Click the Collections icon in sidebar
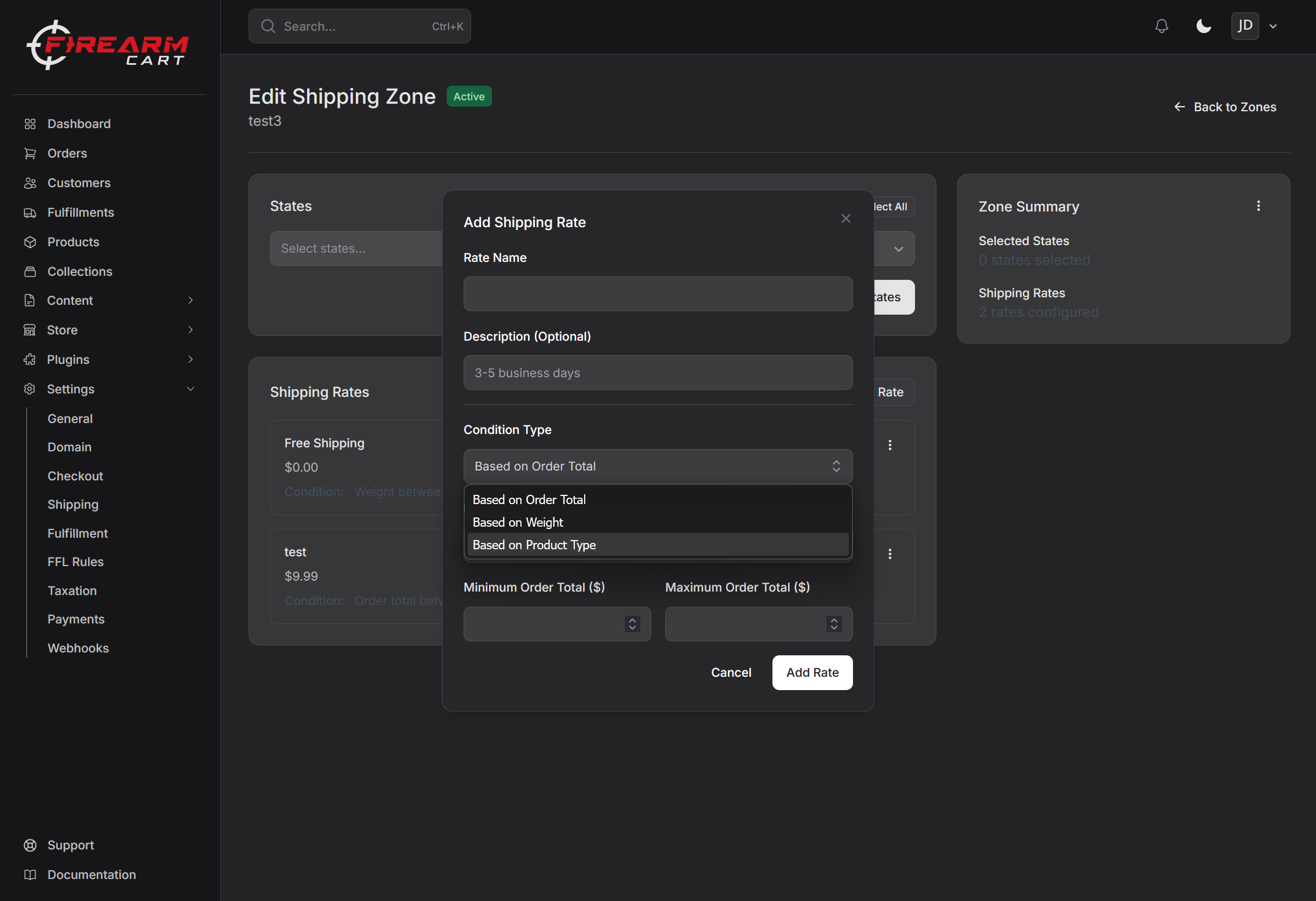Viewport: 1316px width, 901px height. pos(30,272)
